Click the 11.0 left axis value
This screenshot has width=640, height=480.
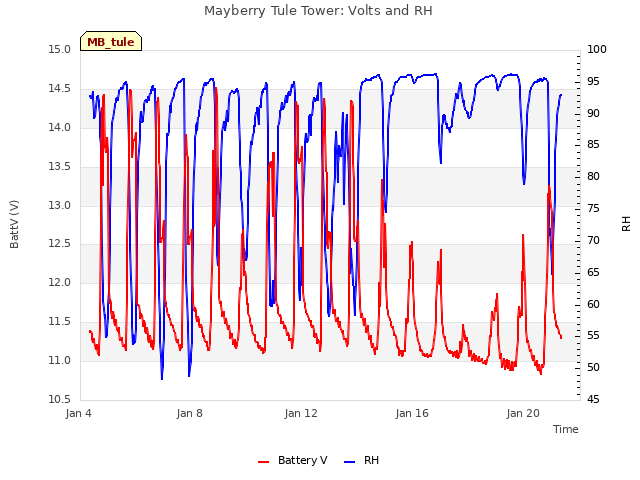pyautogui.click(x=59, y=360)
